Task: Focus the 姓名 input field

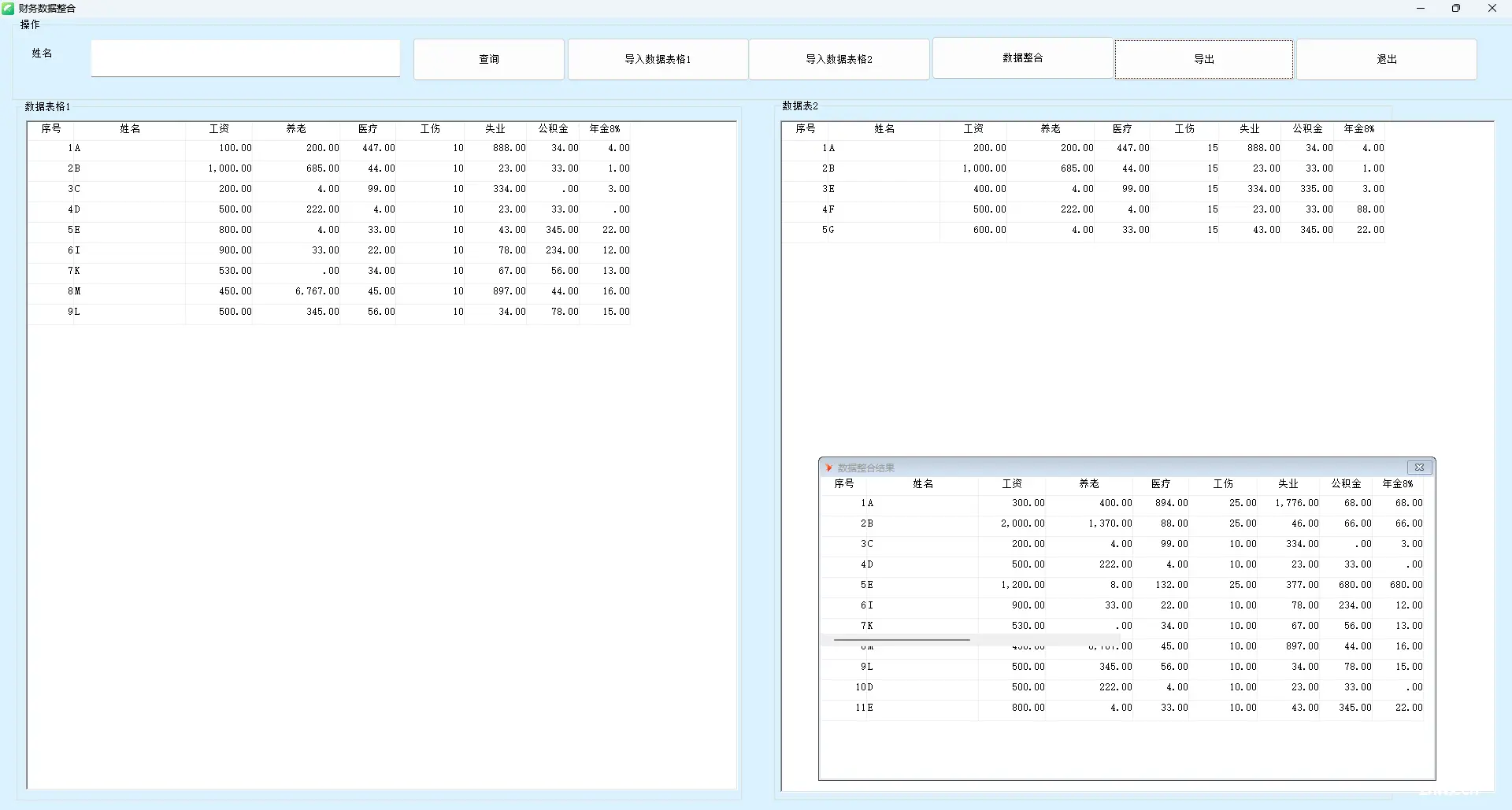Action: (246, 58)
